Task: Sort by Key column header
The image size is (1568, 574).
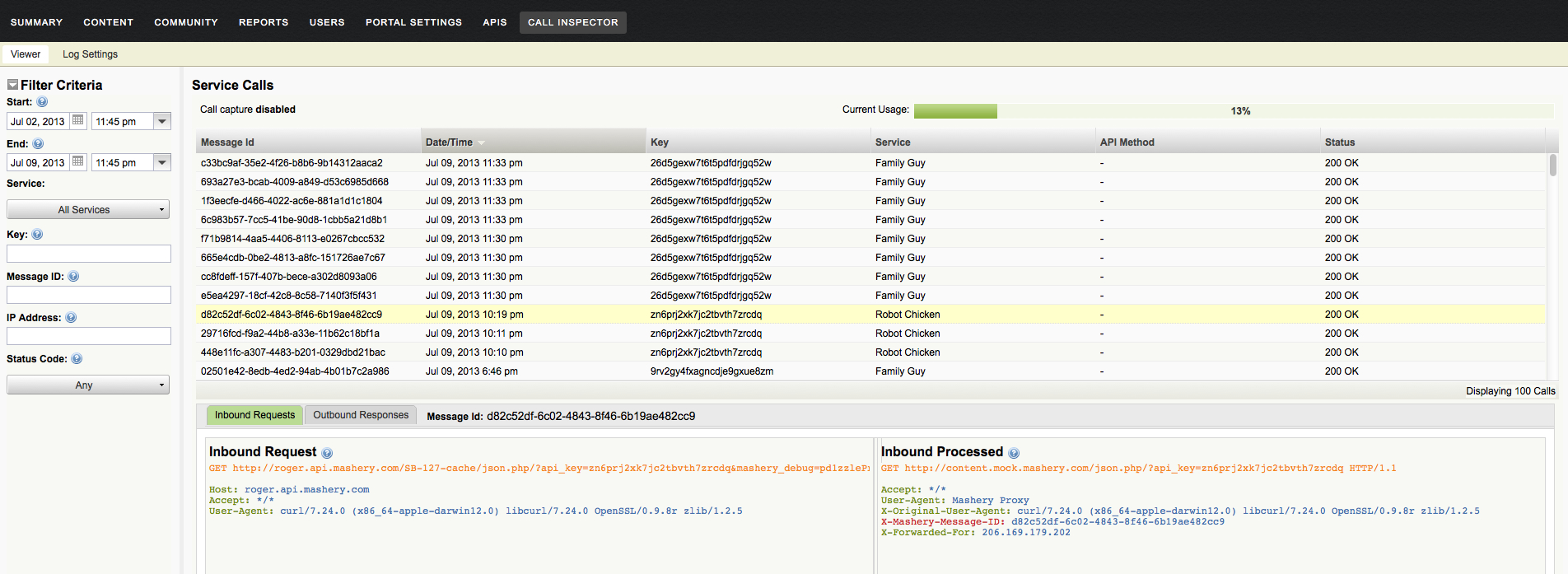Action: point(758,142)
